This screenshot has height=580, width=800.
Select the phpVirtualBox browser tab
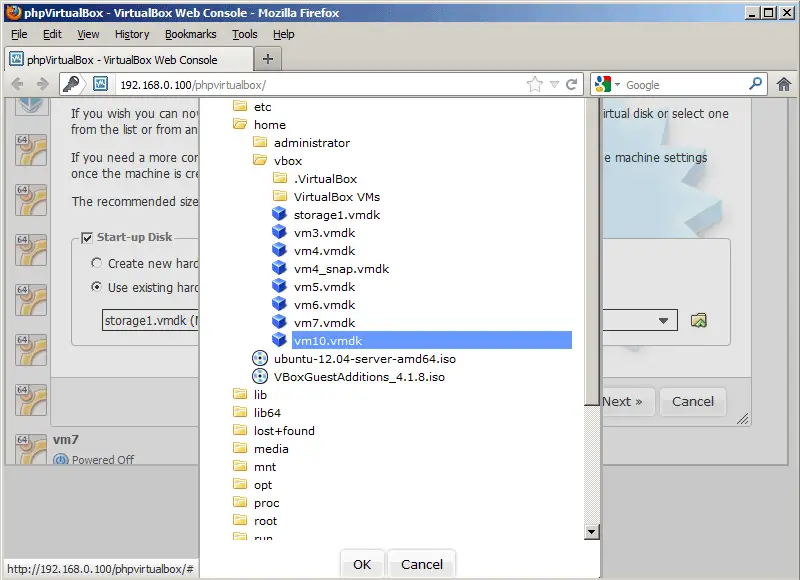pos(129,59)
